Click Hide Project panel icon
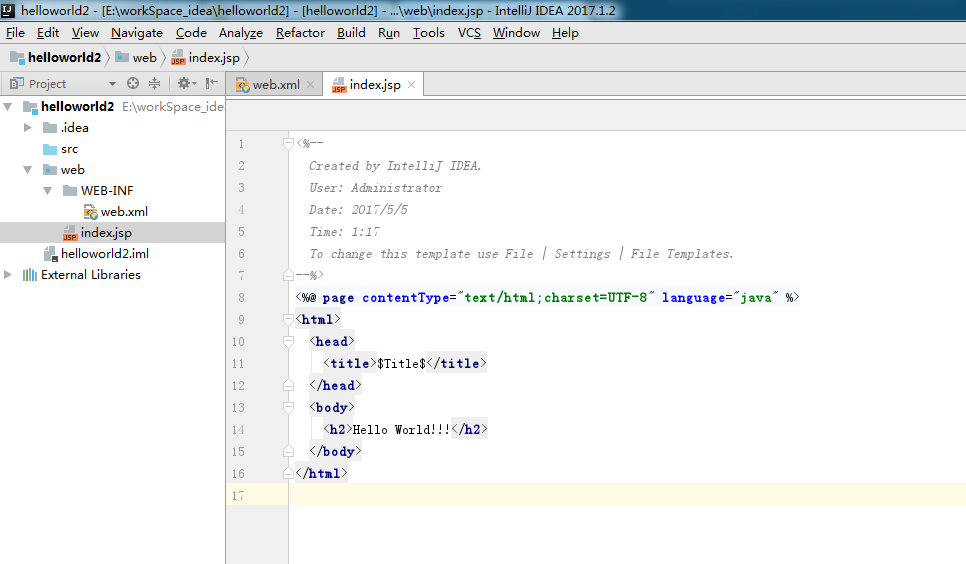The width and height of the screenshot is (966, 564). [211, 83]
